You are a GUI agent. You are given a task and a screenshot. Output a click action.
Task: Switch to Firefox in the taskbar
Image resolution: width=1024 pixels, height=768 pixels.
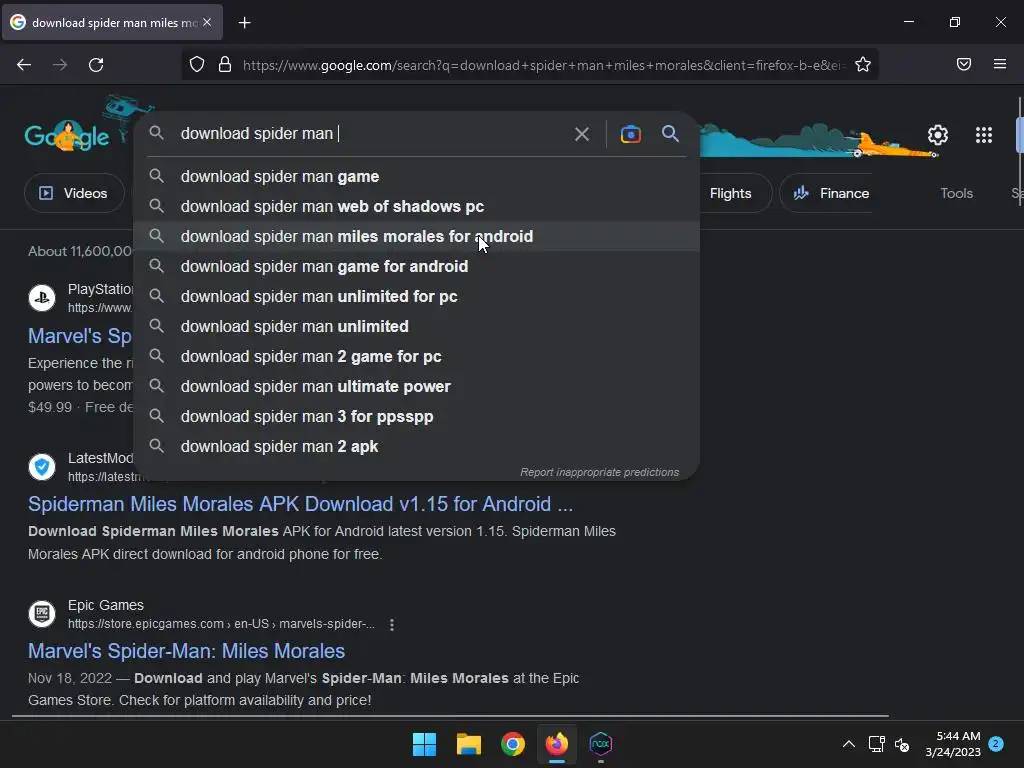(557, 744)
